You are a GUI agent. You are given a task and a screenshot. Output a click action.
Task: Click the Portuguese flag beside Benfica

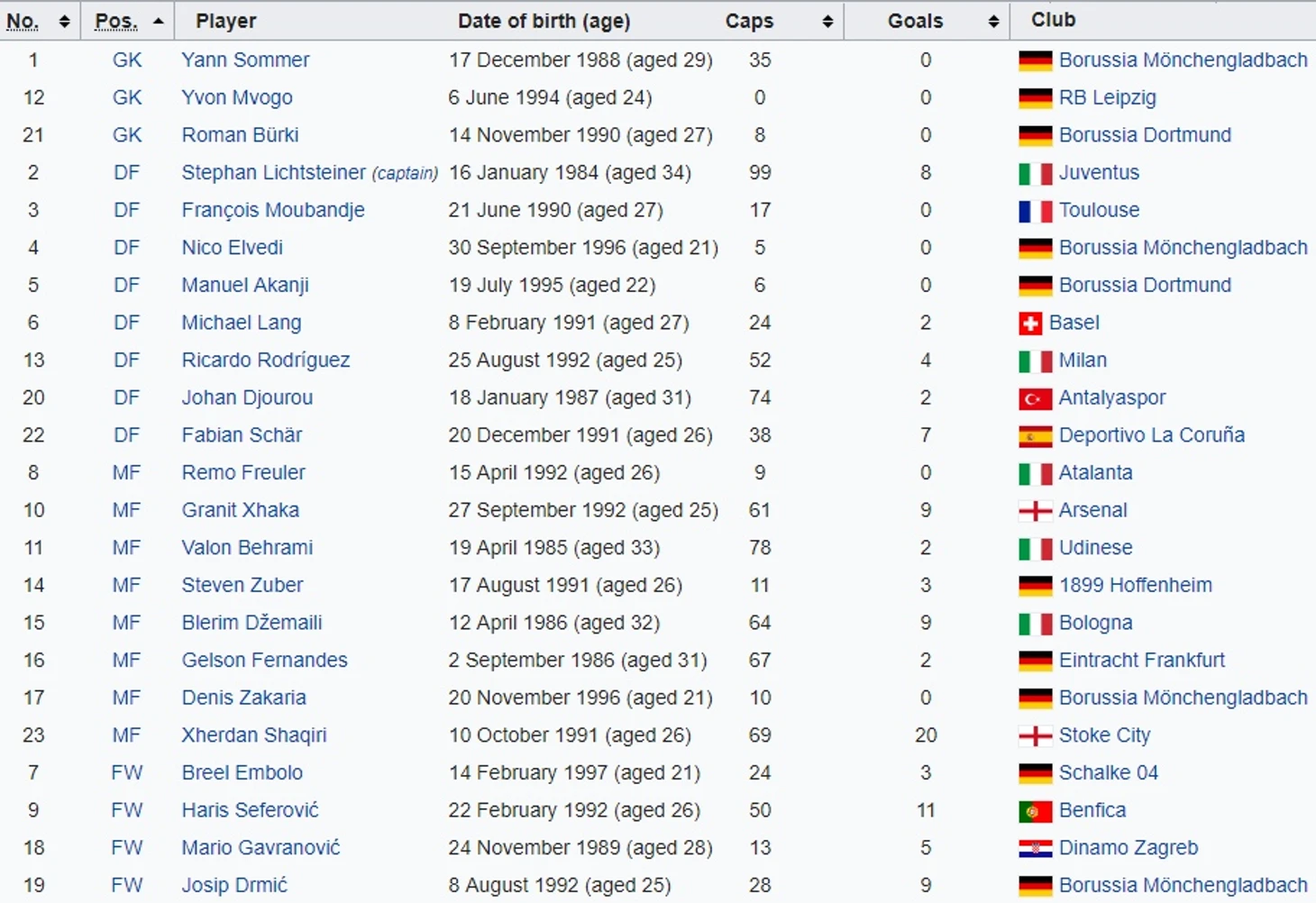coord(1035,811)
